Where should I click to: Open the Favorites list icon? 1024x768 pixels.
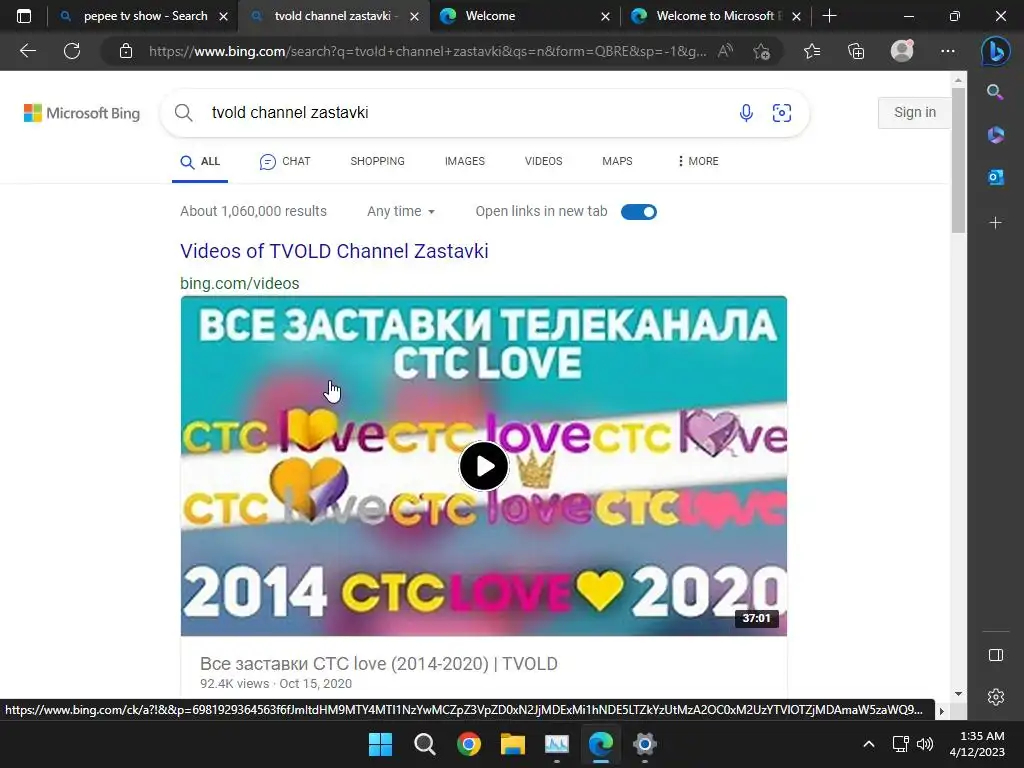tap(812, 51)
